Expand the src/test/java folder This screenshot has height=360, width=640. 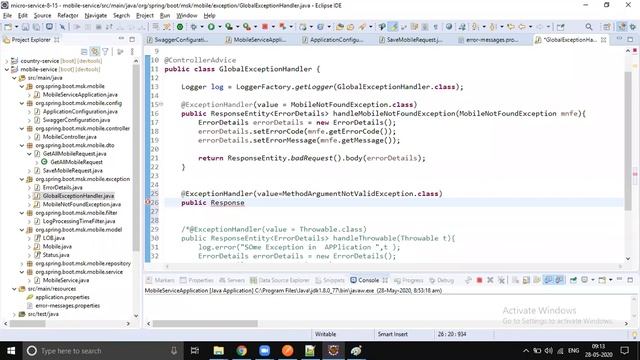(14, 314)
